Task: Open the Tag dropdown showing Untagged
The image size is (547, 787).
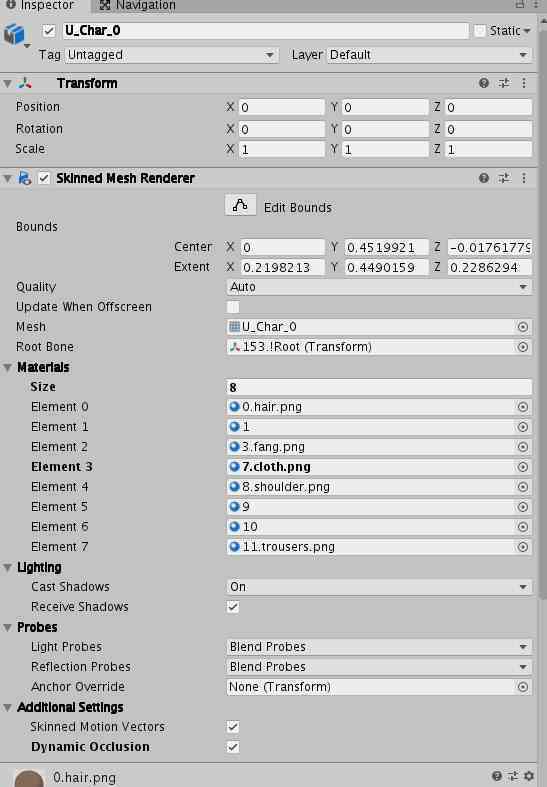Action: (x=172, y=55)
